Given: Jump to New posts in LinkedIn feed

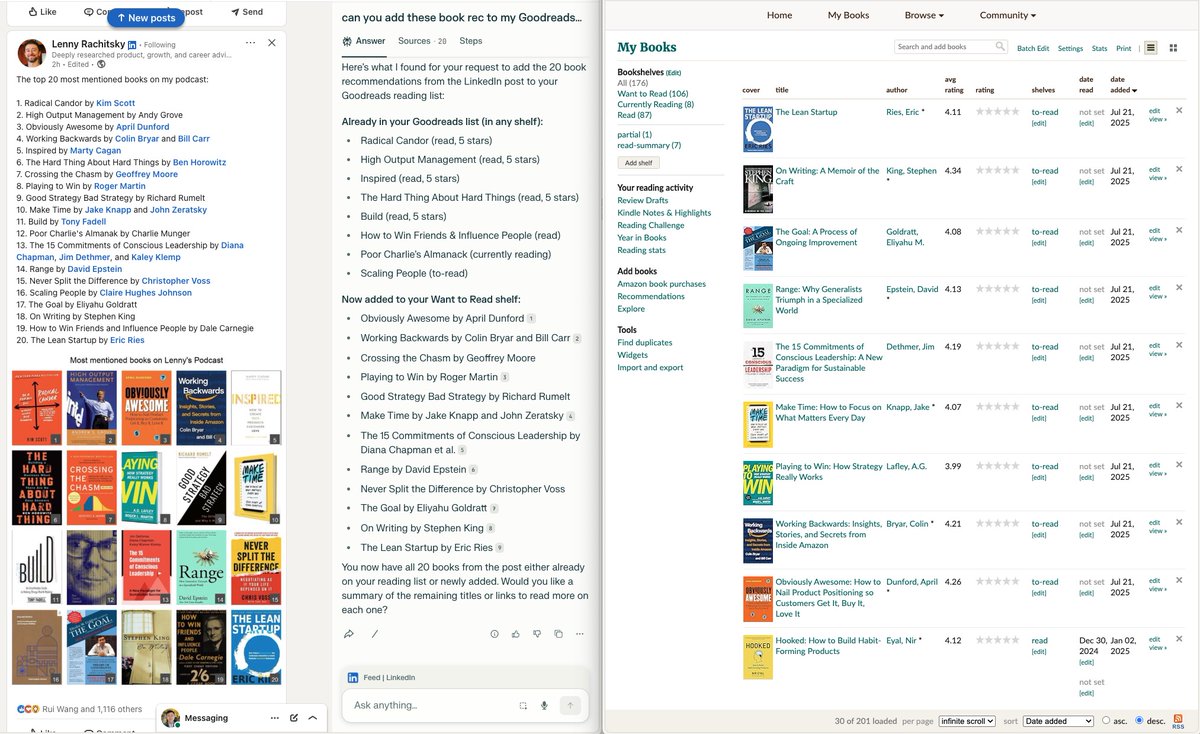Looking at the screenshot, I should pyautogui.click(x=145, y=18).
